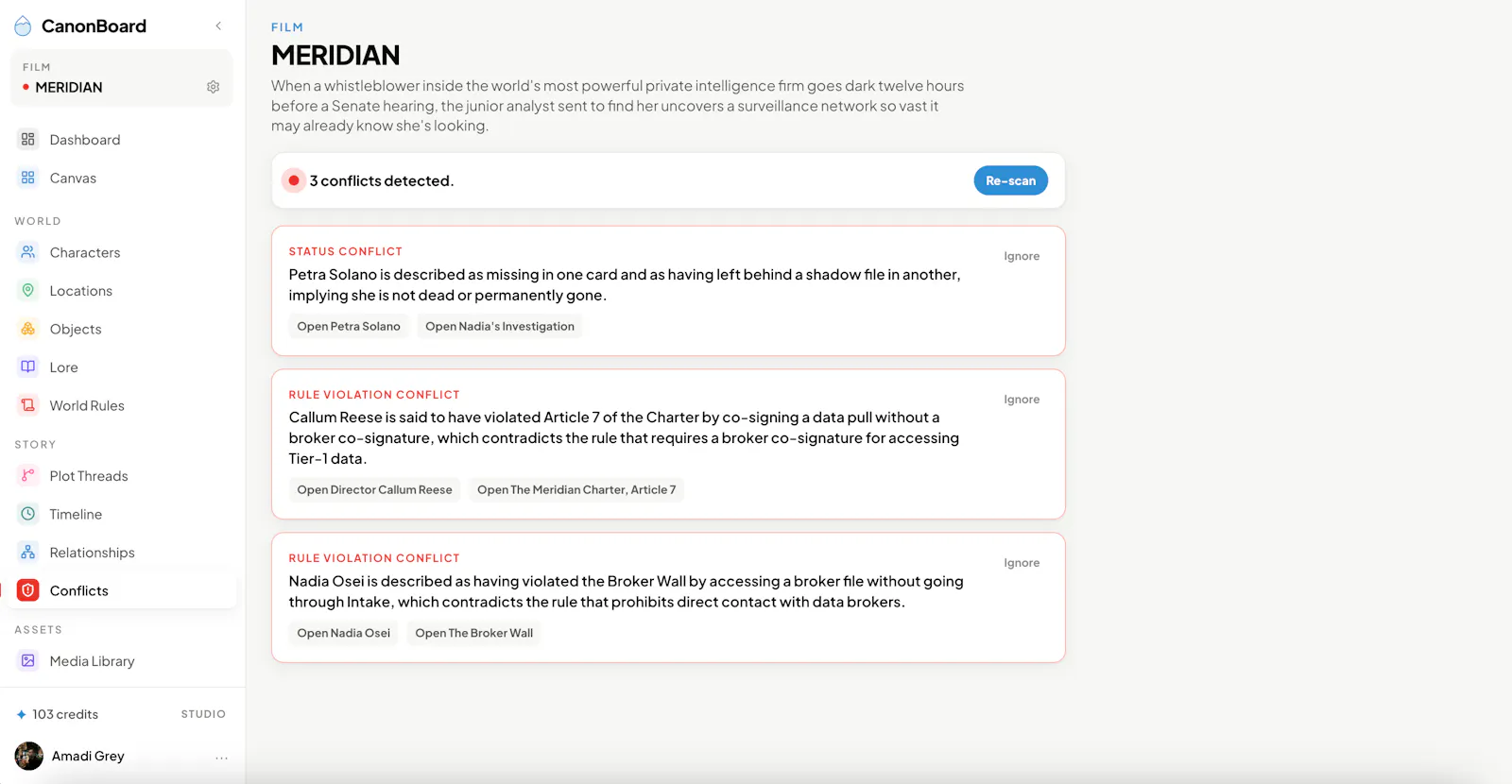Select the Conflicts menu item
This screenshot has height=784, width=1512.
[121, 590]
